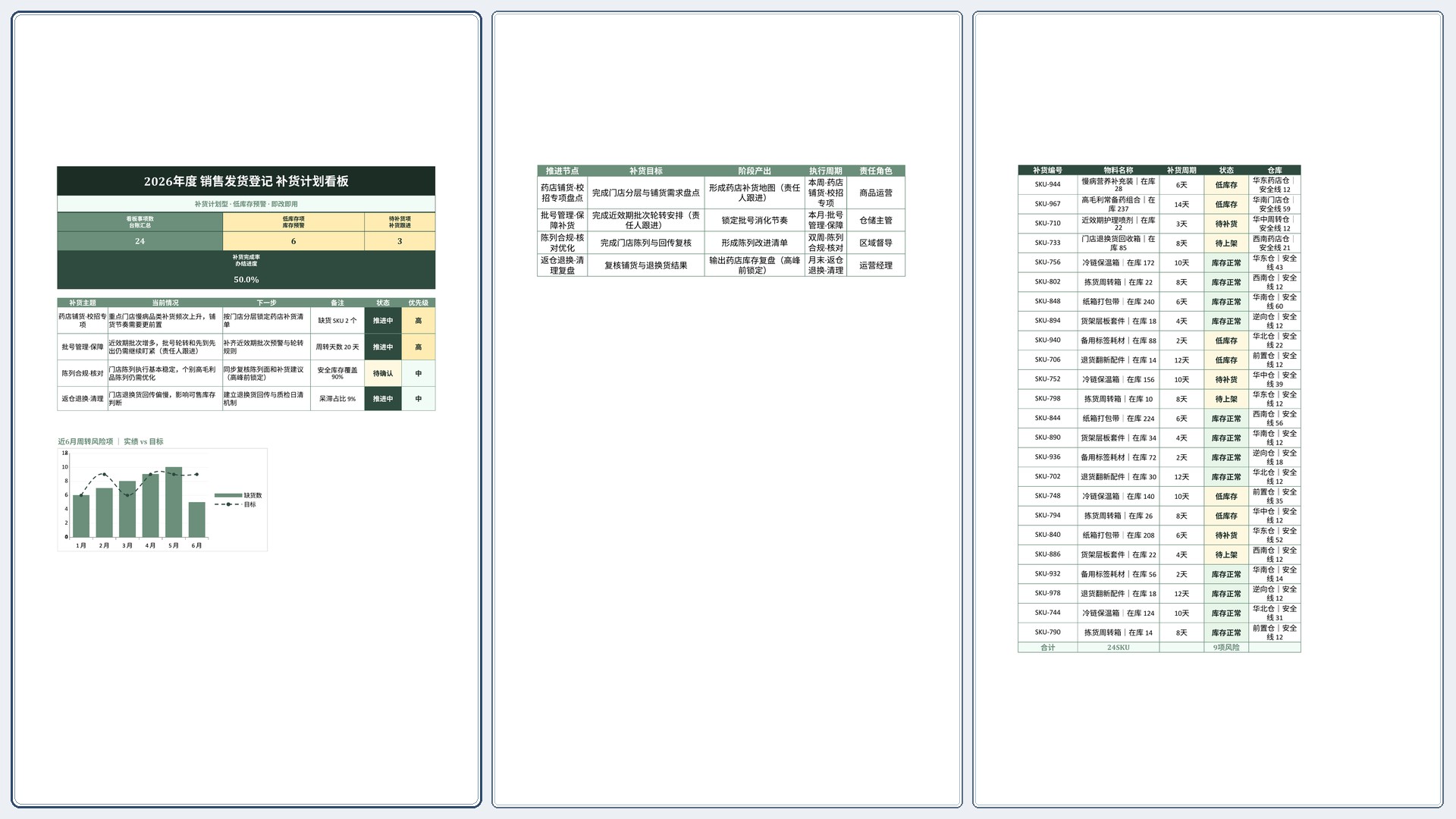Image resolution: width=1456 pixels, height=819 pixels.
Task: Click the 缺货数 legend entry
Action: (239, 495)
